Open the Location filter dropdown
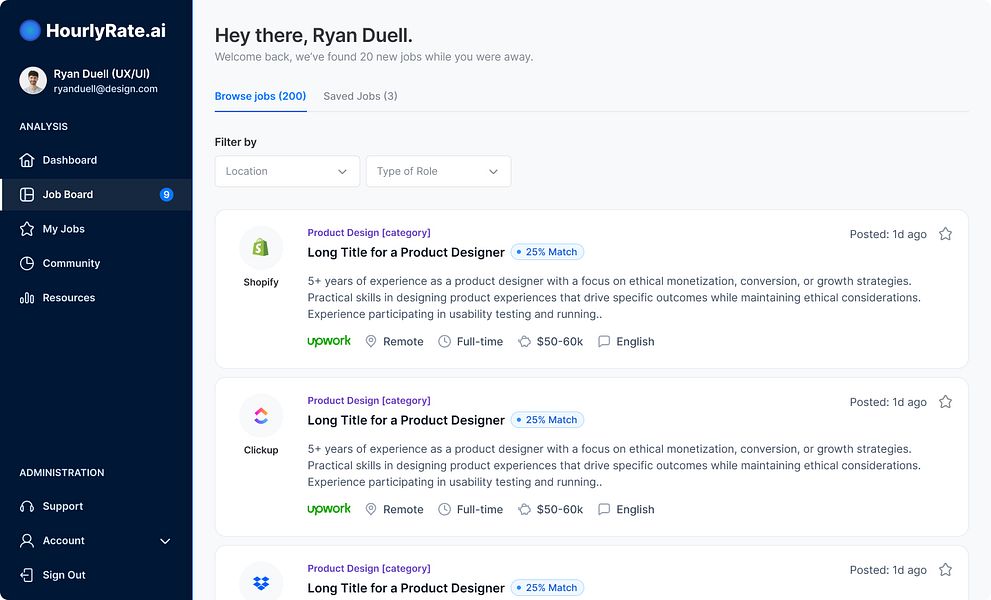Screen dimensions: 991x600 tap(287, 171)
